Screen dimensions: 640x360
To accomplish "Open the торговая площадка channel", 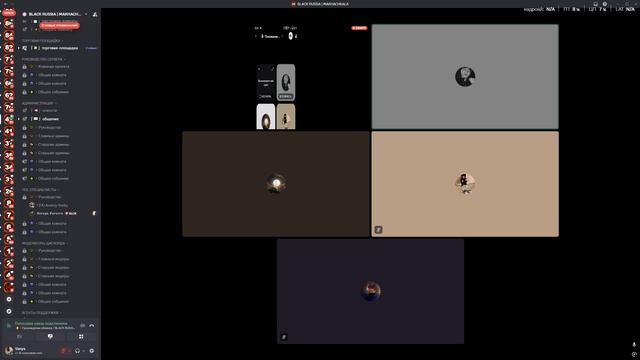I will click(60, 48).
